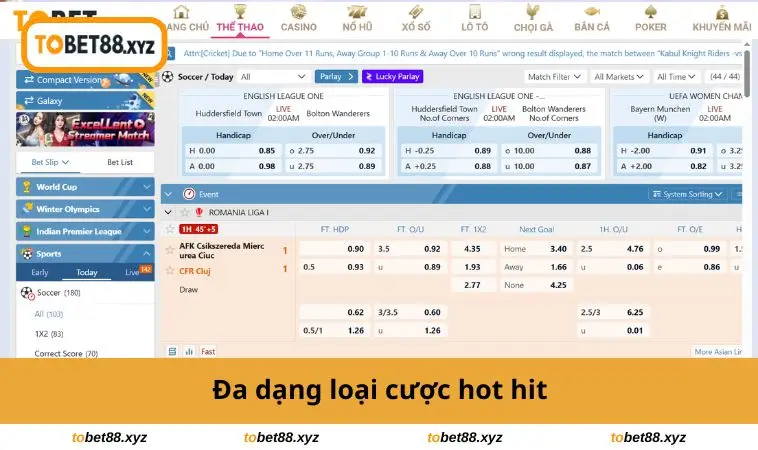Image resolution: width=758 pixels, height=450 pixels.
Task: Open the System Sorting dropdown
Action: click(x=687, y=194)
